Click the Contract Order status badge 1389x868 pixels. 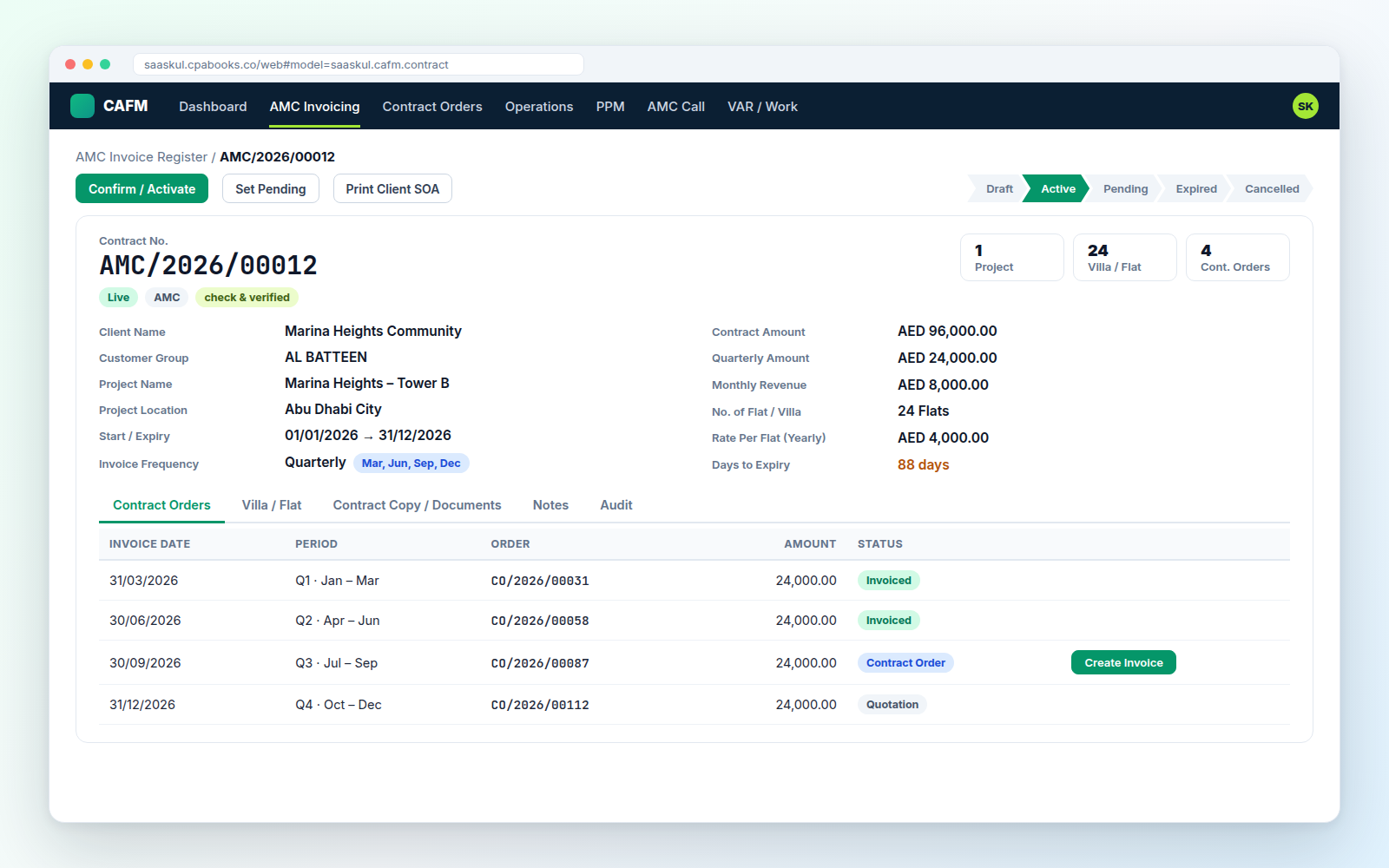tap(905, 663)
